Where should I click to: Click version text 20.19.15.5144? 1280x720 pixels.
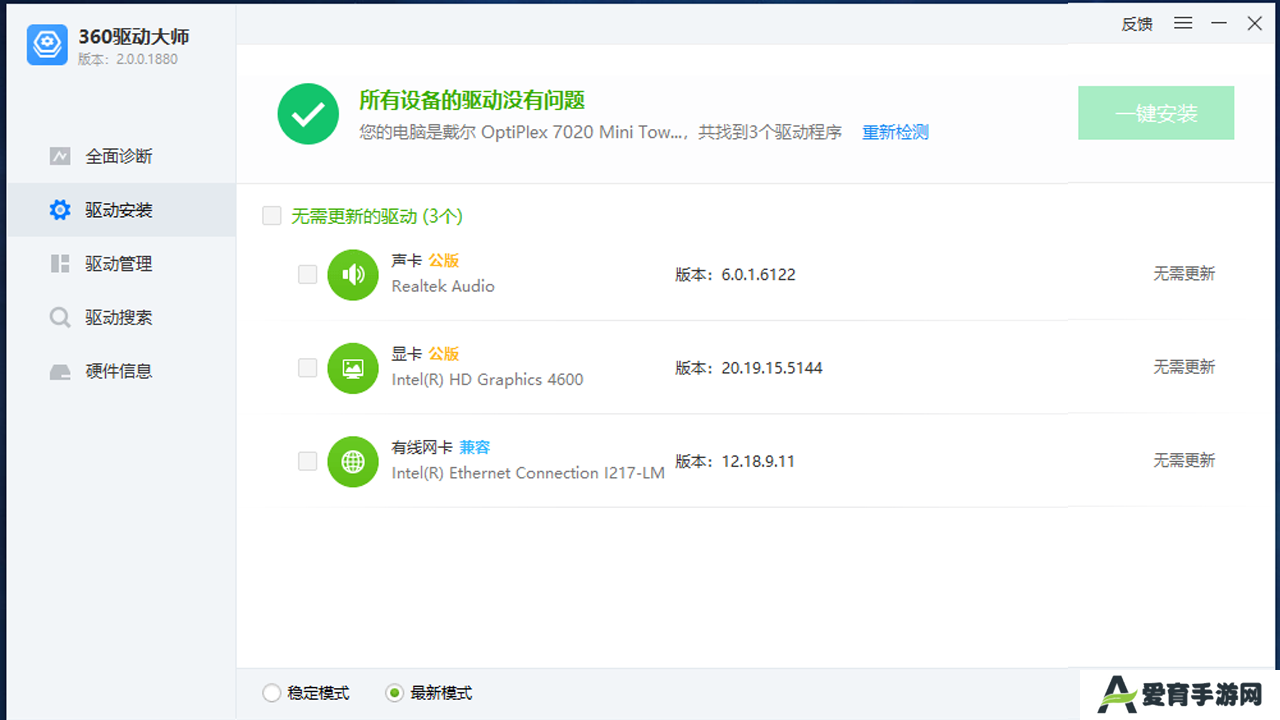[772, 368]
